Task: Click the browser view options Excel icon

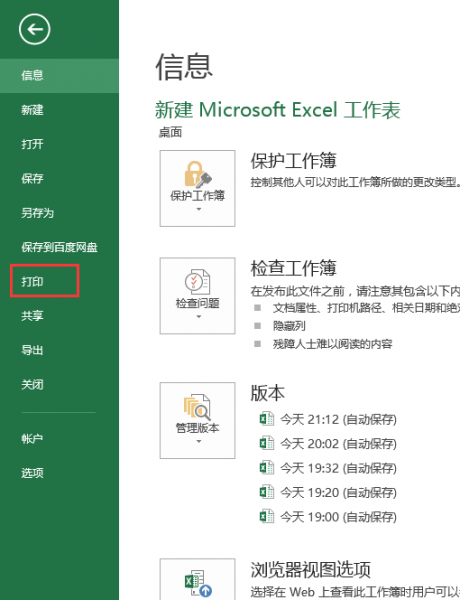Action: click(x=198, y=583)
